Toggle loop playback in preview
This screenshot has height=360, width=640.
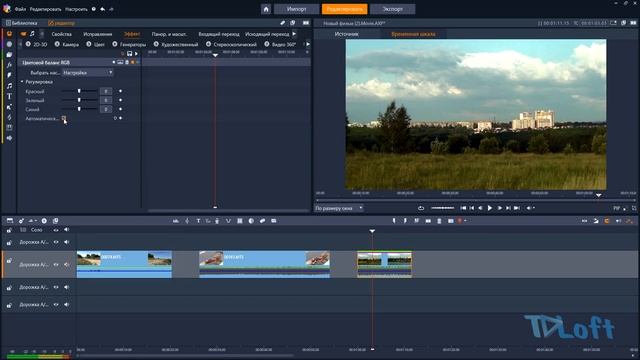(x=421, y=208)
